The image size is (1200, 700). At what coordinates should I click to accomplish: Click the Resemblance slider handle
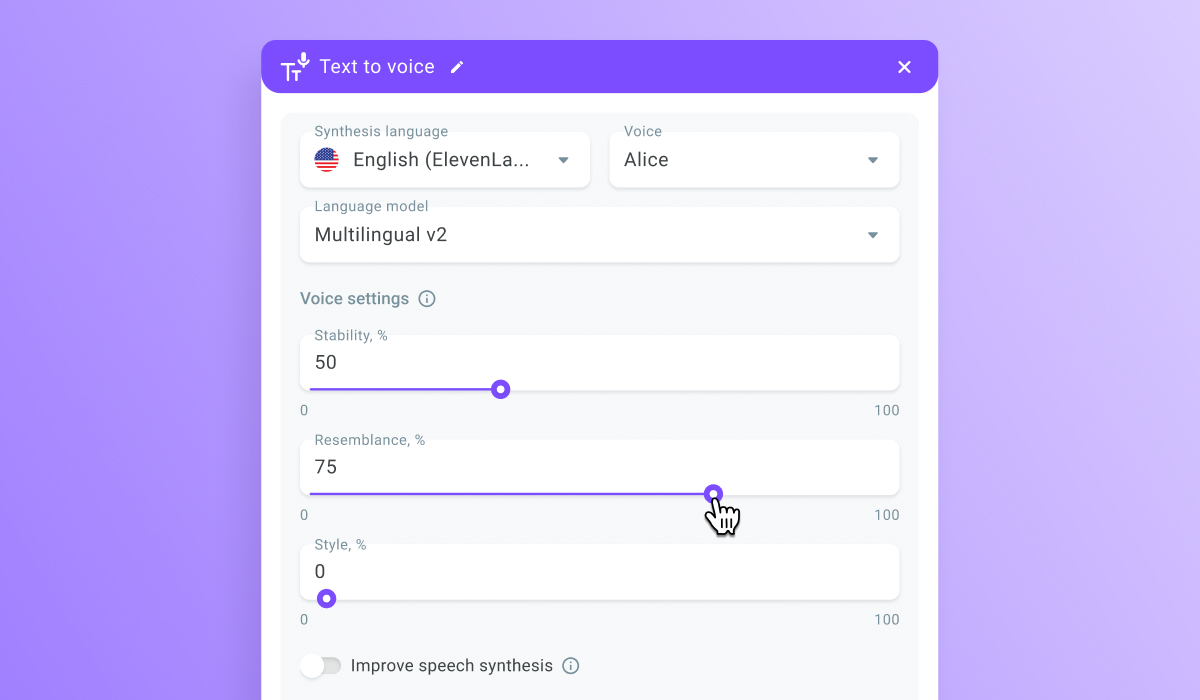(713, 494)
